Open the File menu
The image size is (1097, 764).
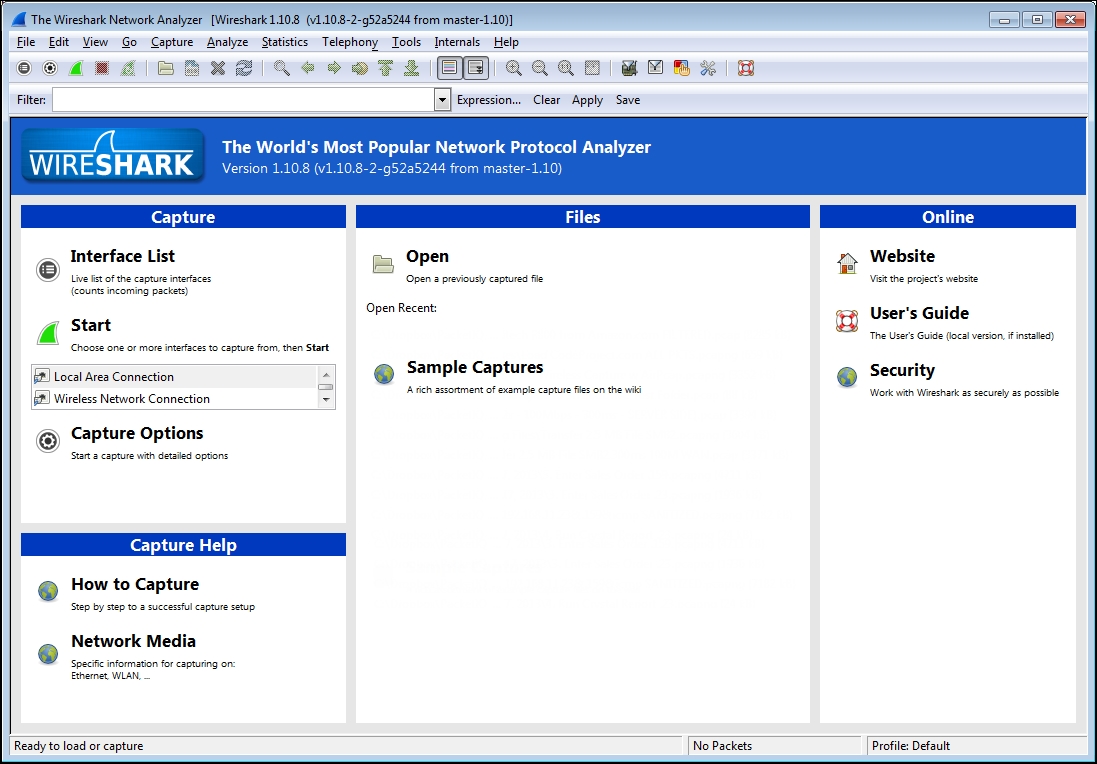tap(26, 42)
